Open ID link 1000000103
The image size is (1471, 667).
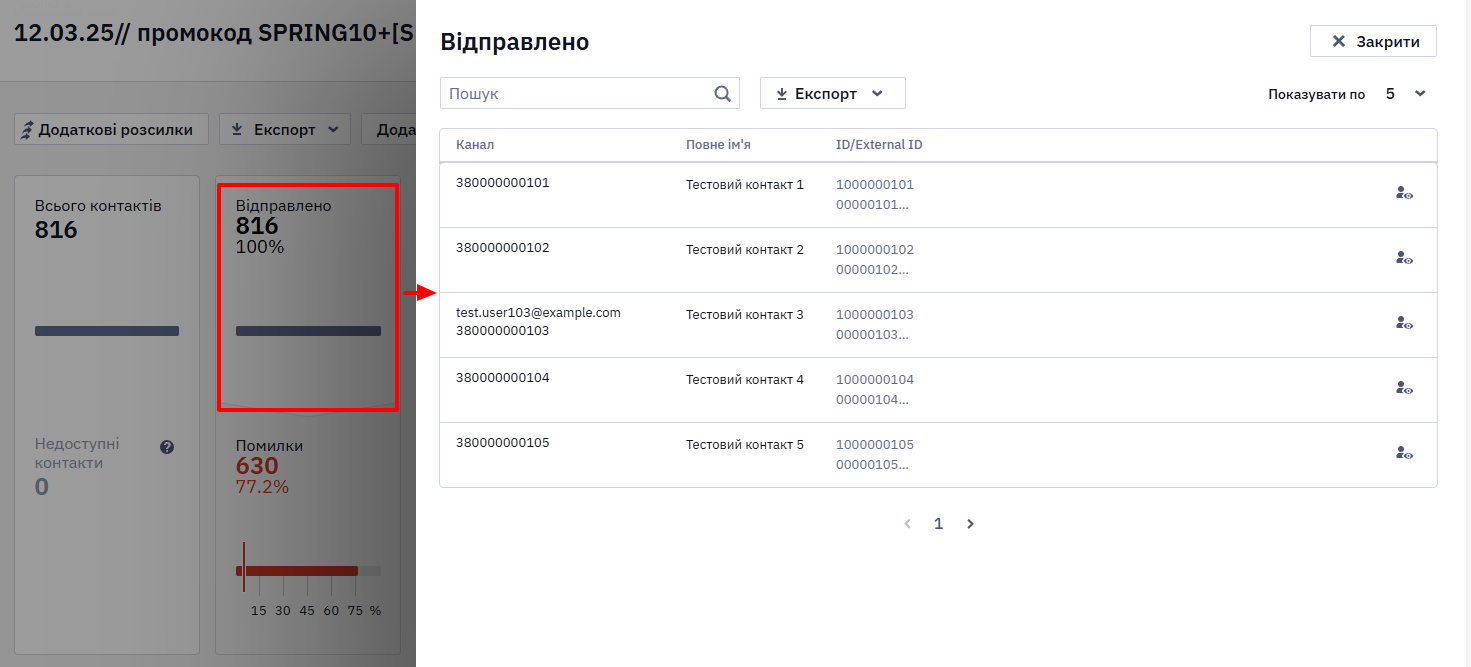(875, 315)
